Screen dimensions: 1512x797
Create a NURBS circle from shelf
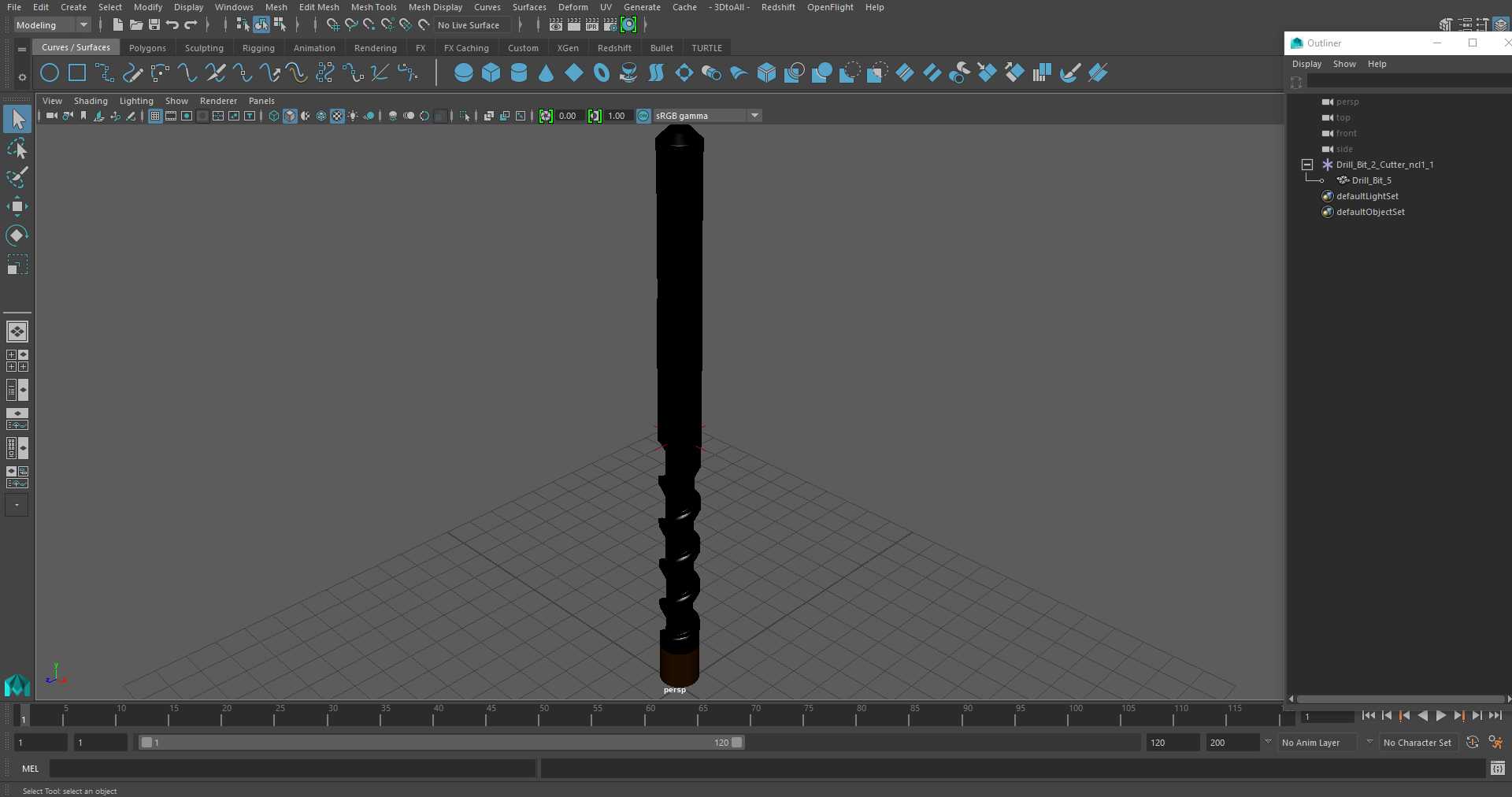coord(50,73)
